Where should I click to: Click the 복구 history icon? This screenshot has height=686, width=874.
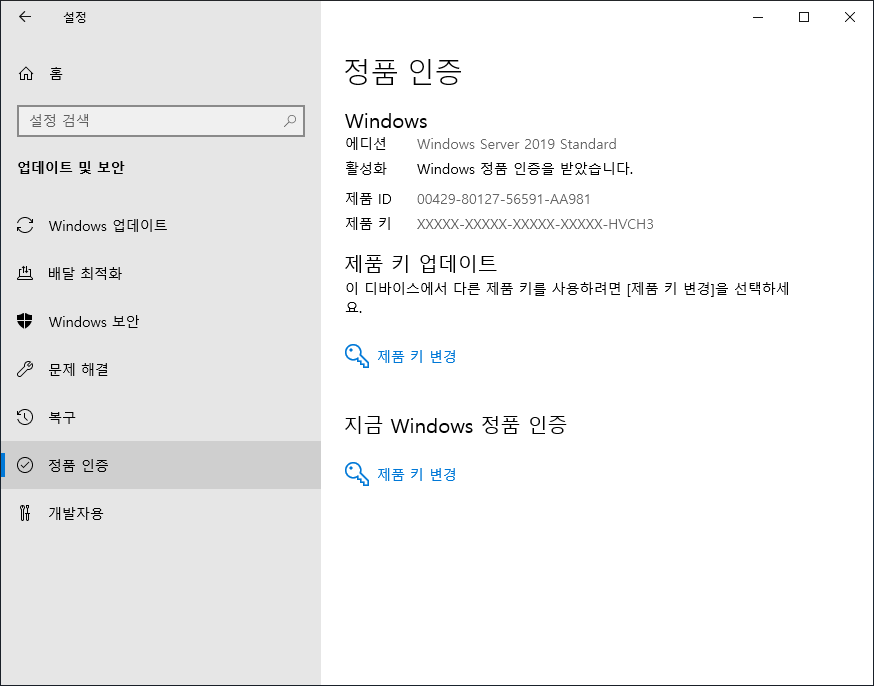pyautogui.click(x=25, y=417)
